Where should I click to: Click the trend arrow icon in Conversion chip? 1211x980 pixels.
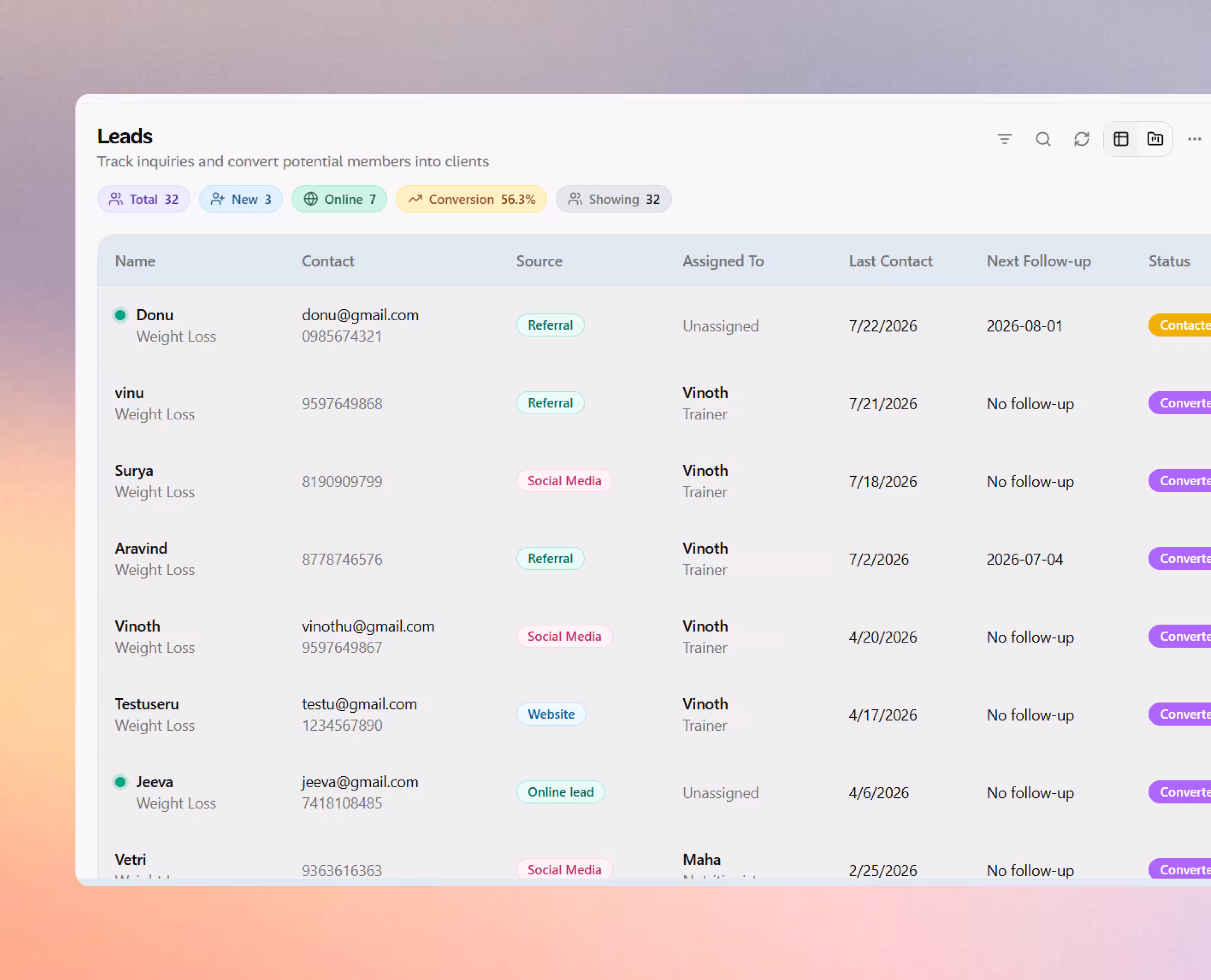[415, 199]
